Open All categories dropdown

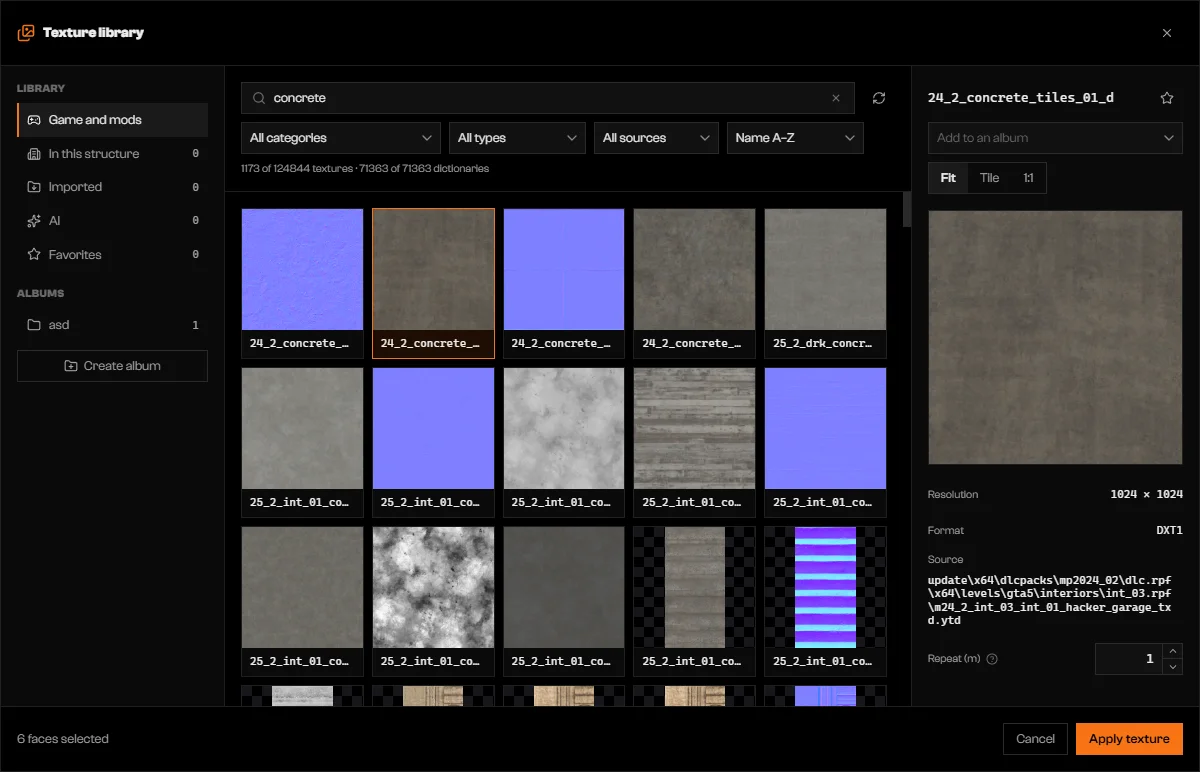pos(341,138)
